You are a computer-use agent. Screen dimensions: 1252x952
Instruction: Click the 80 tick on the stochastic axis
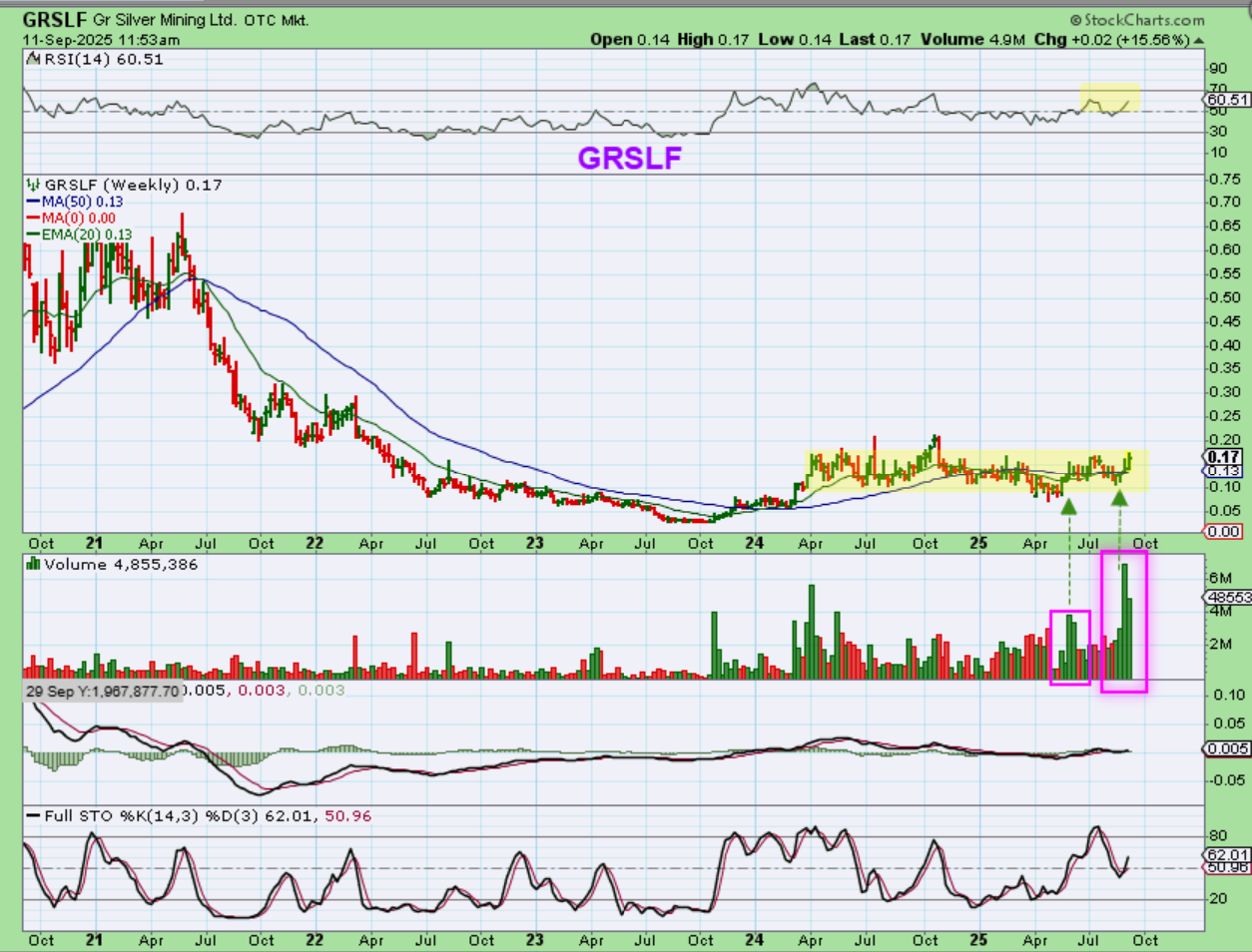(x=1218, y=835)
